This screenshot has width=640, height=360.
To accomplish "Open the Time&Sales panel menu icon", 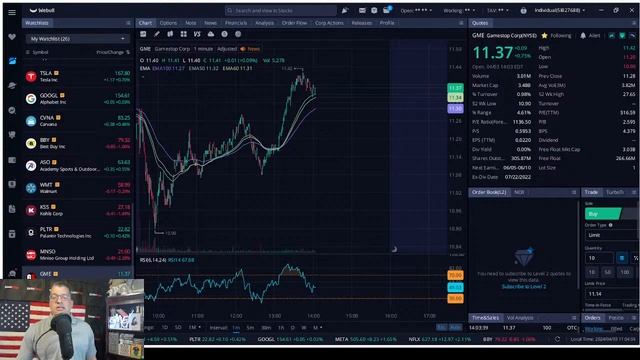I will click(x=574, y=318).
